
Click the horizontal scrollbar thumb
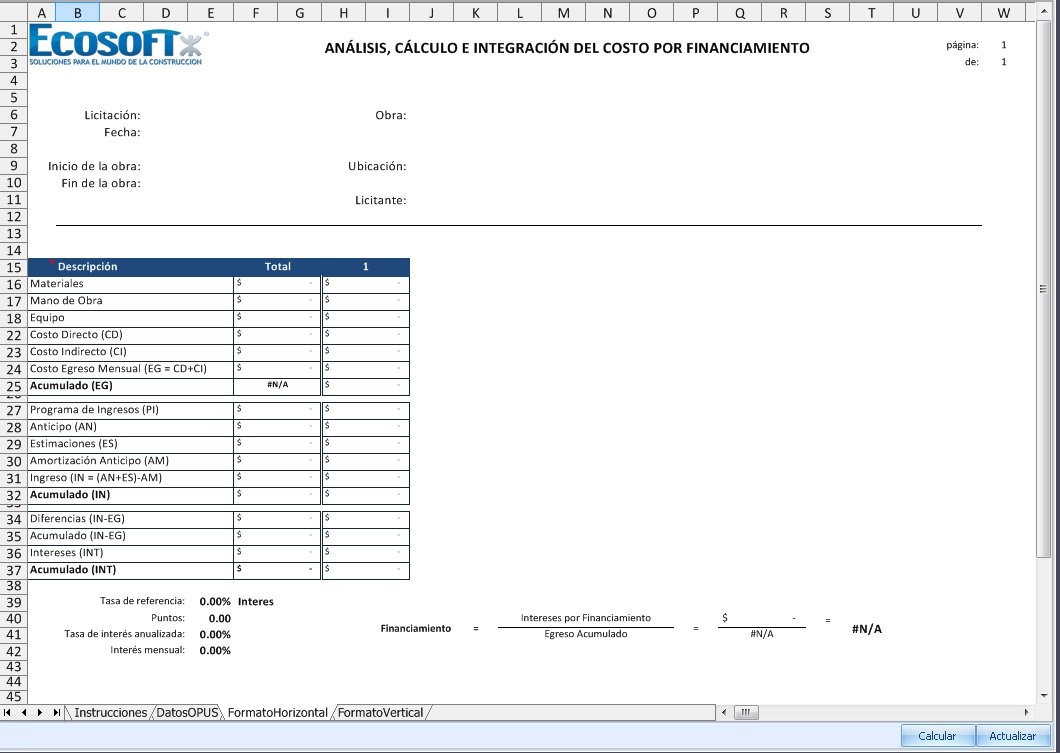(x=746, y=712)
